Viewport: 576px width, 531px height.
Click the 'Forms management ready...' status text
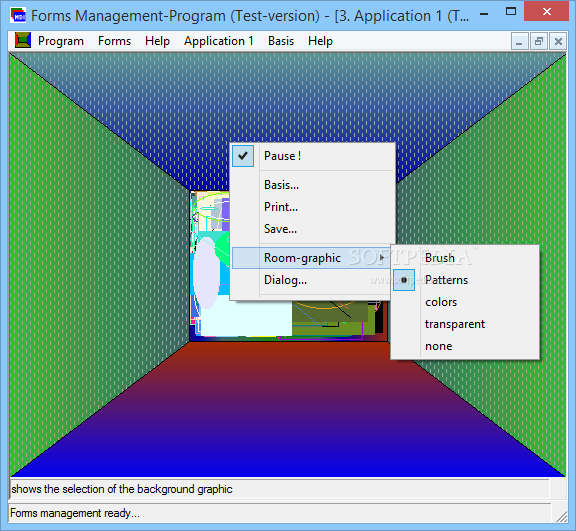75,513
